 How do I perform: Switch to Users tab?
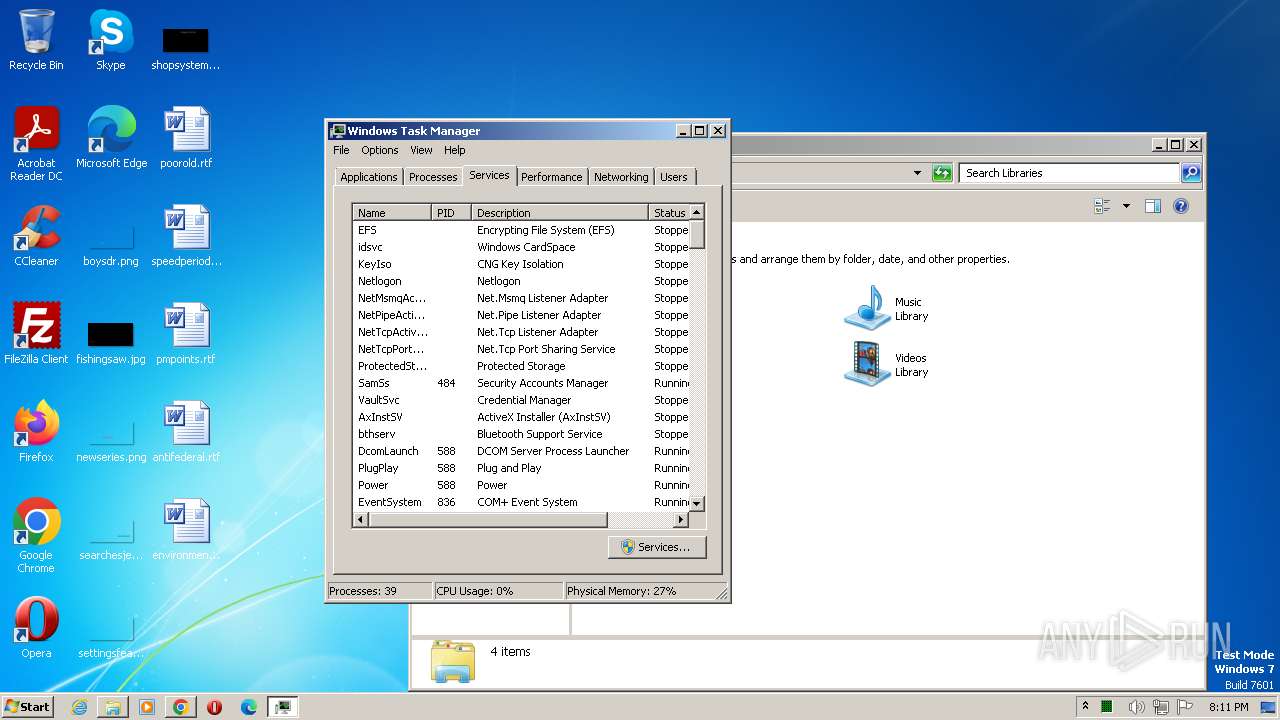coord(674,177)
